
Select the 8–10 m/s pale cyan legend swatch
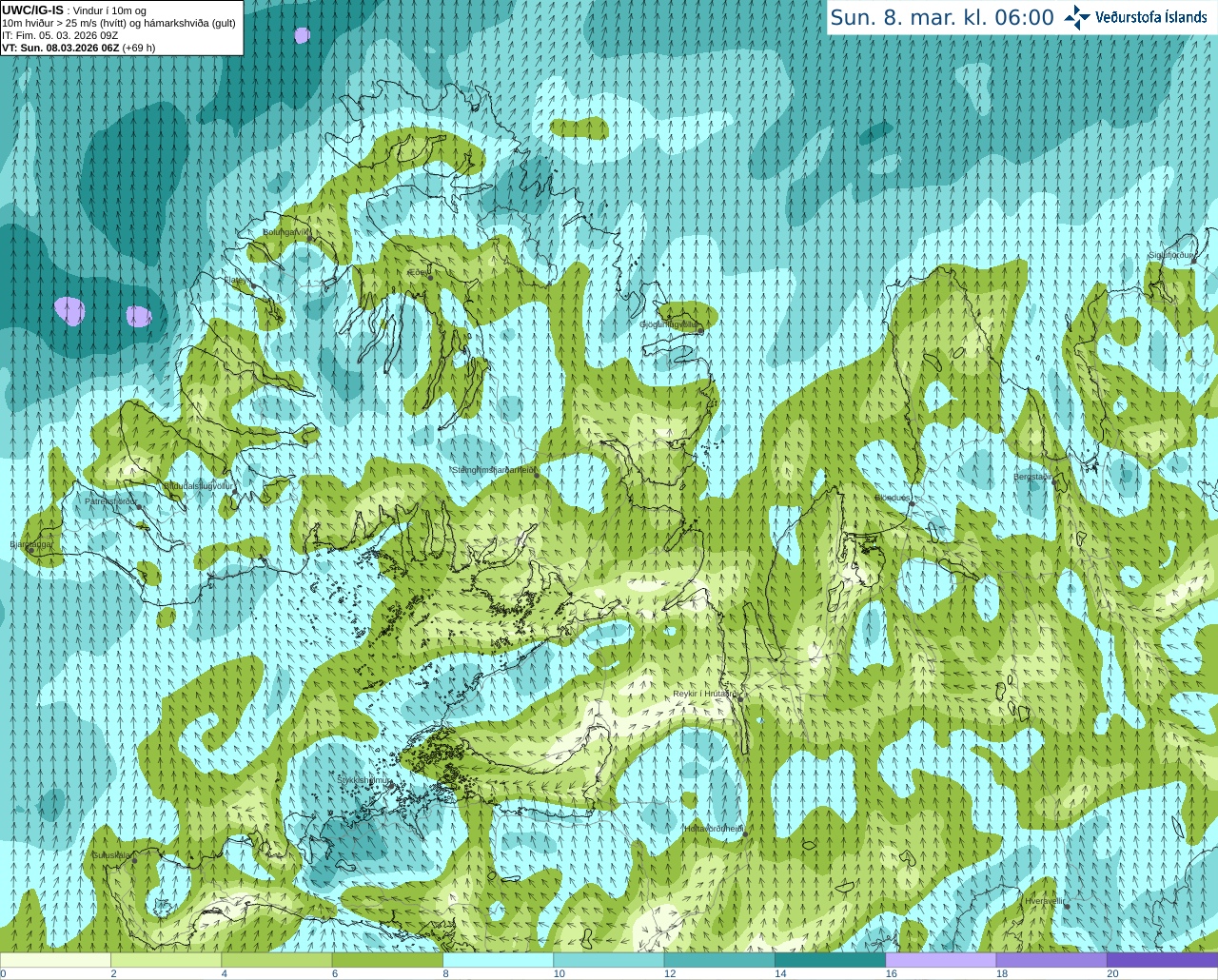pyautogui.click(x=498, y=960)
